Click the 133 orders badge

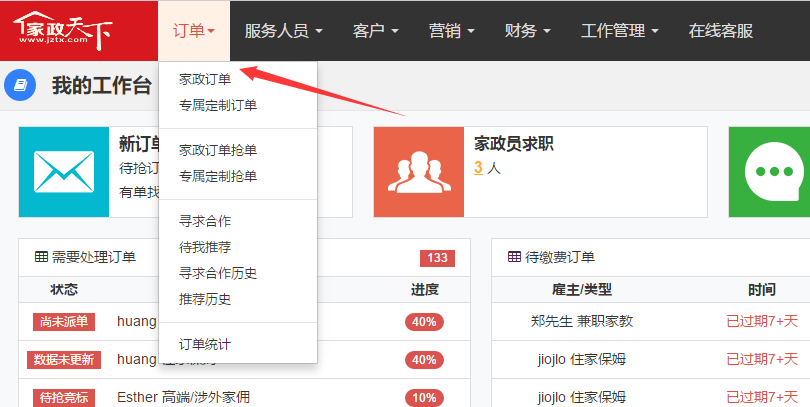coord(437,258)
